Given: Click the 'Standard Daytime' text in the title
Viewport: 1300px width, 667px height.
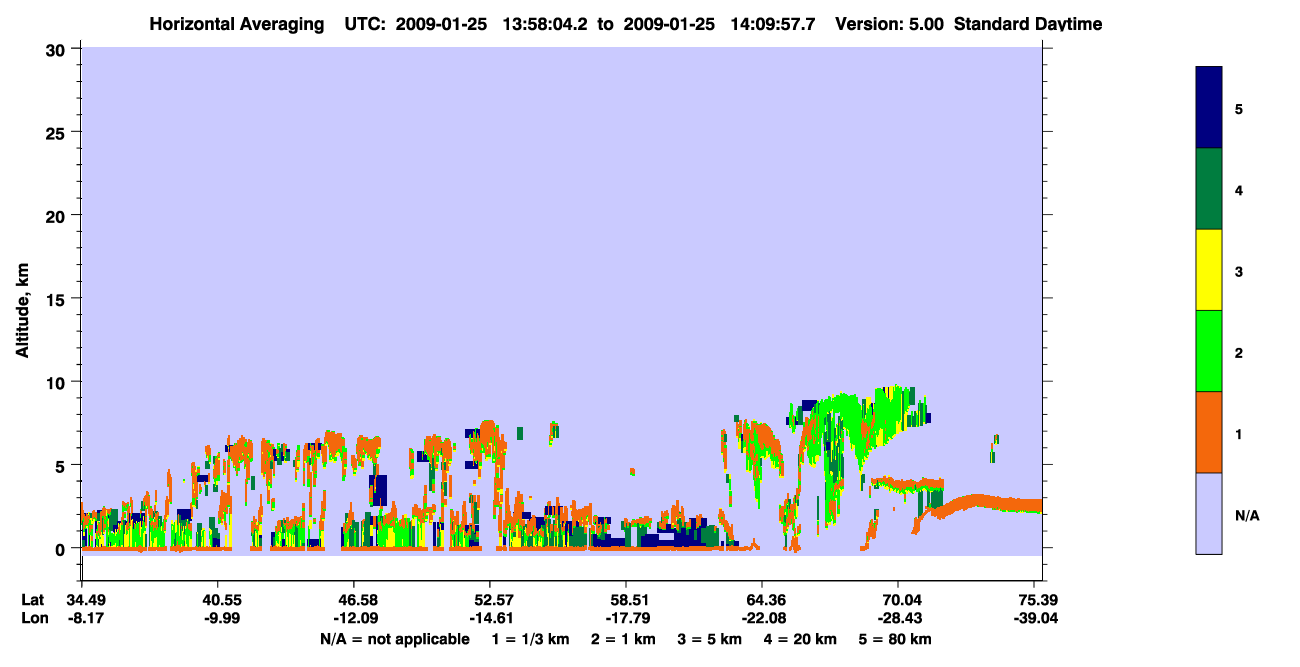Looking at the screenshot, I should point(1028,24).
